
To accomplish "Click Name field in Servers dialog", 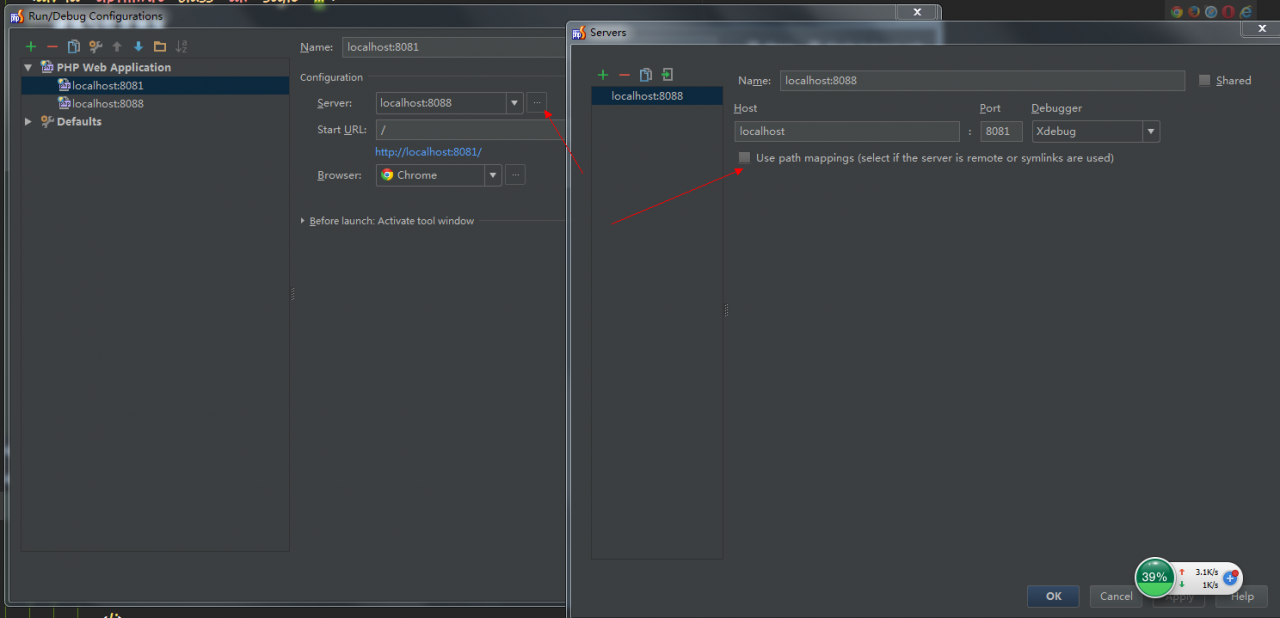I will [x=982, y=80].
